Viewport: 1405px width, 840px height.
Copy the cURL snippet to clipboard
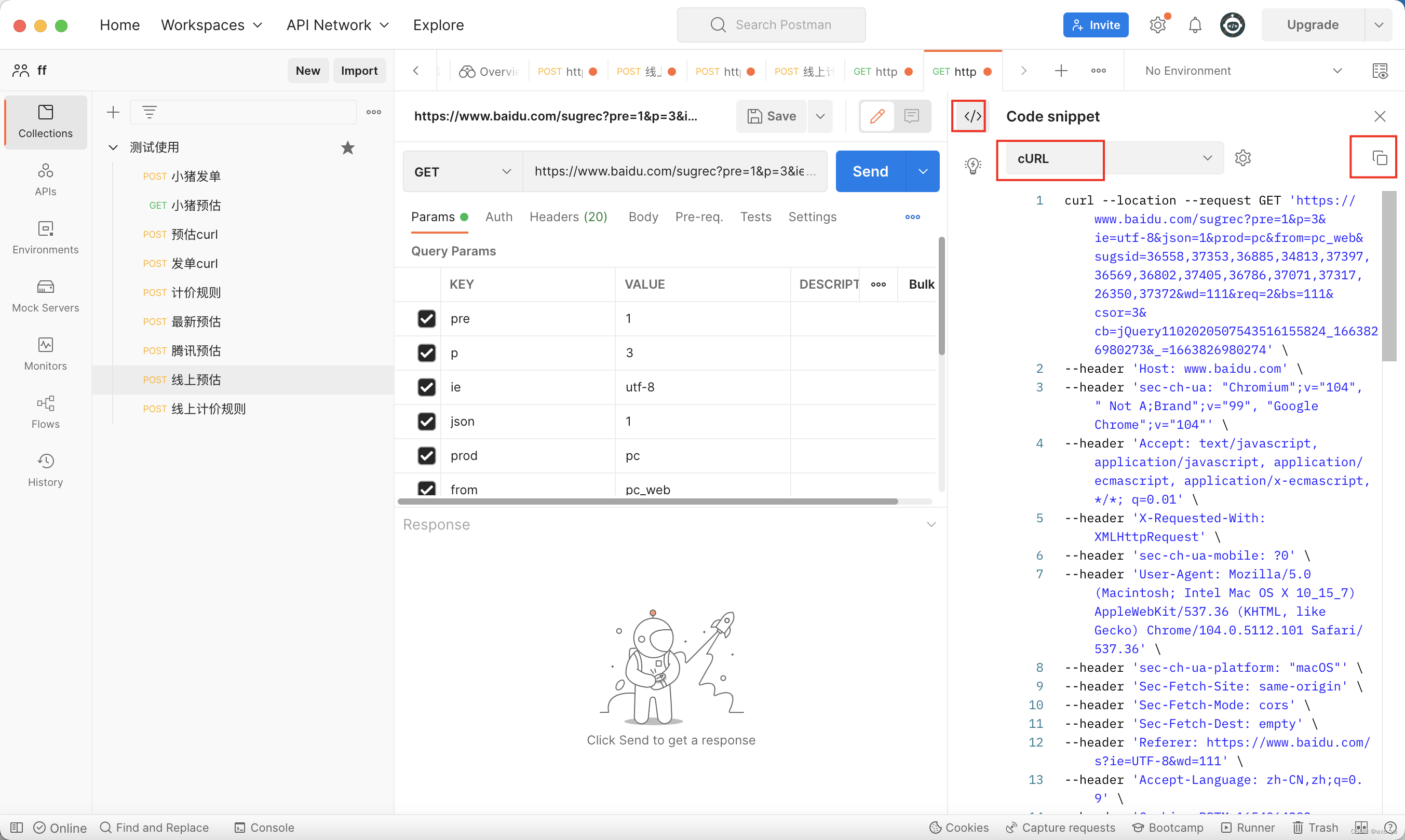pos(1380,158)
